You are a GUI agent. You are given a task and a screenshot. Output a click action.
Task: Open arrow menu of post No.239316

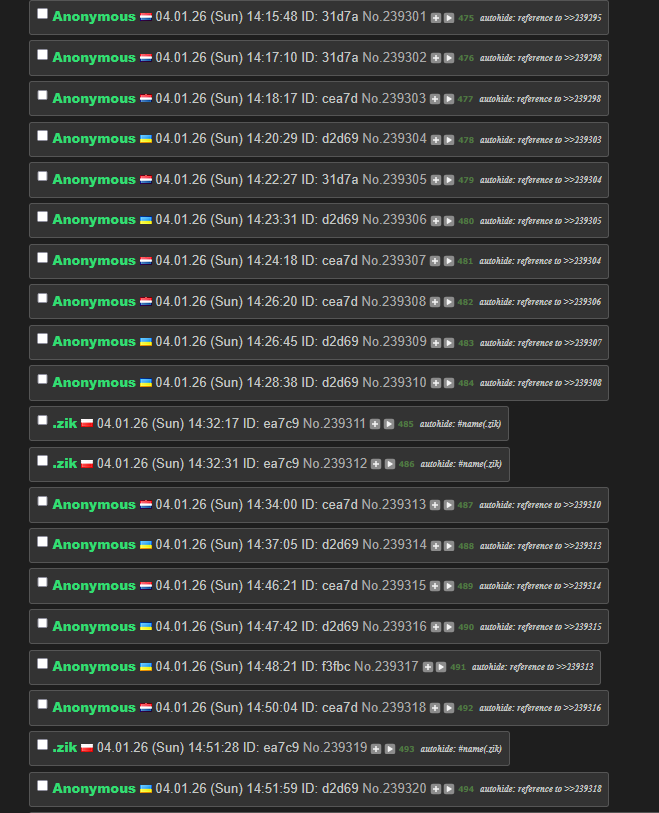tap(449, 627)
